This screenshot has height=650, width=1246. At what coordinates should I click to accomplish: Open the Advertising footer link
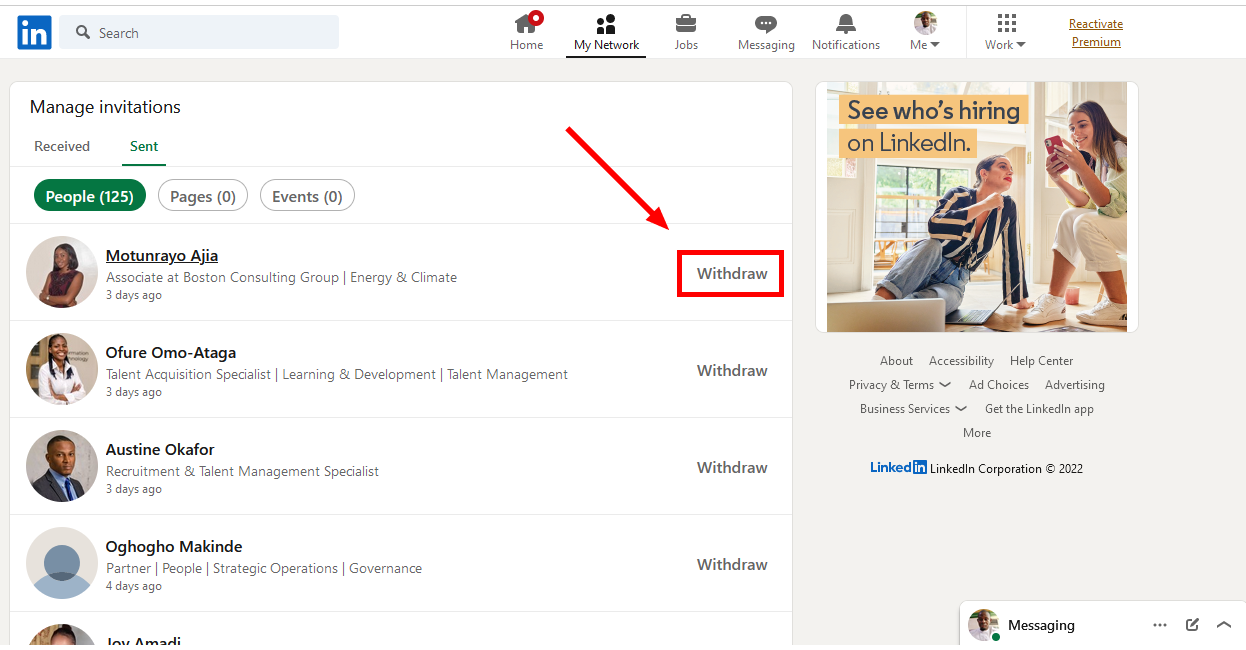pos(1075,385)
